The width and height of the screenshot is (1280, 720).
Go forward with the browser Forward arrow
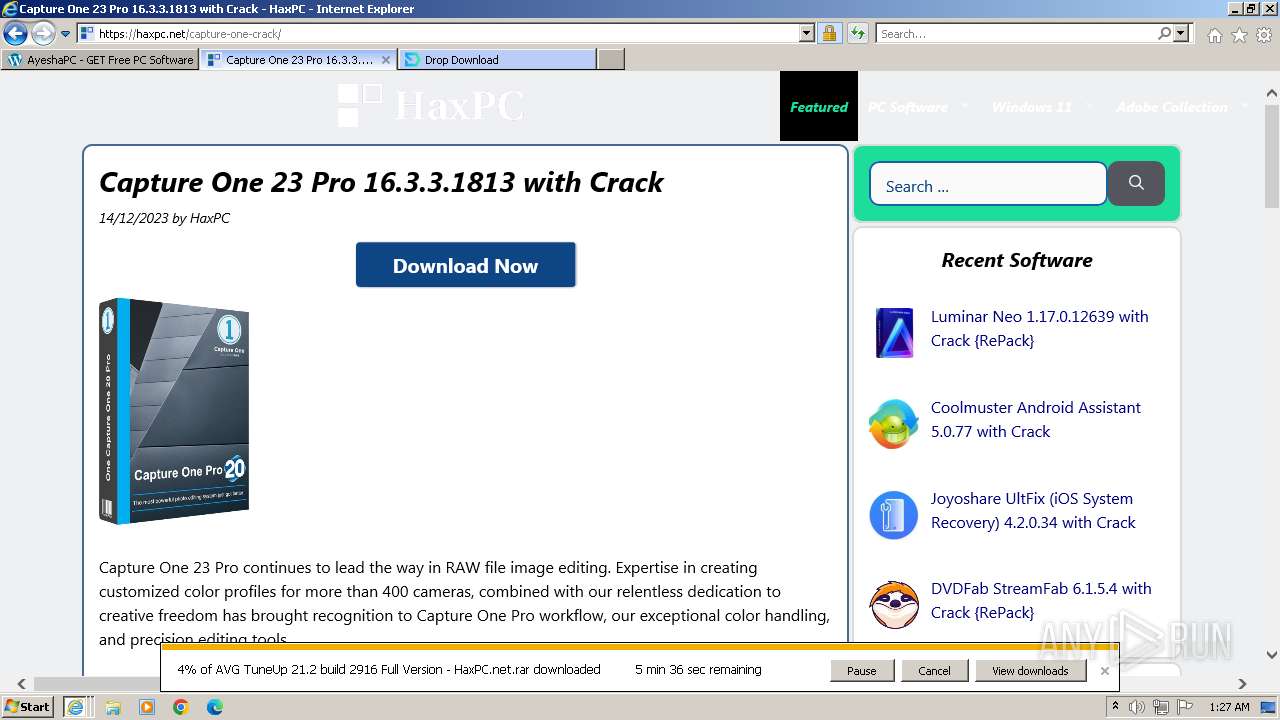tap(43, 33)
